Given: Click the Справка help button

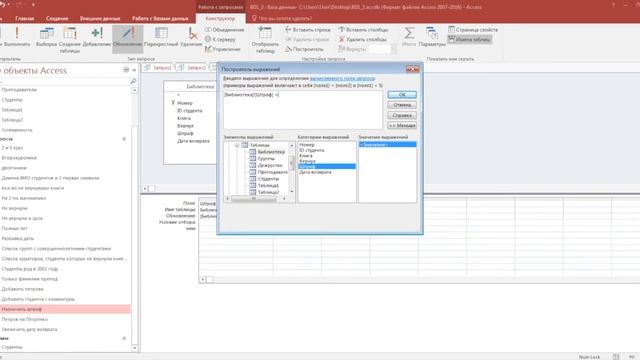Looking at the screenshot, I should [402, 116].
